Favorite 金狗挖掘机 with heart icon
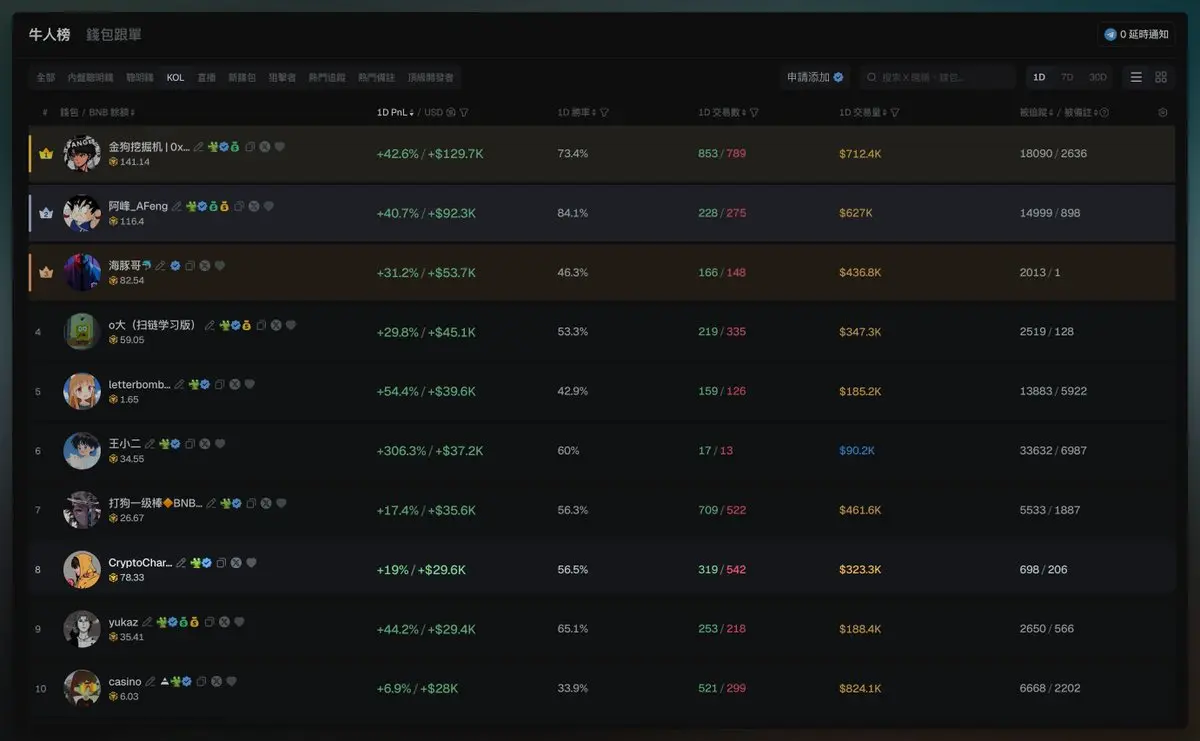1200x741 pixels. click(x=280, y=147)
